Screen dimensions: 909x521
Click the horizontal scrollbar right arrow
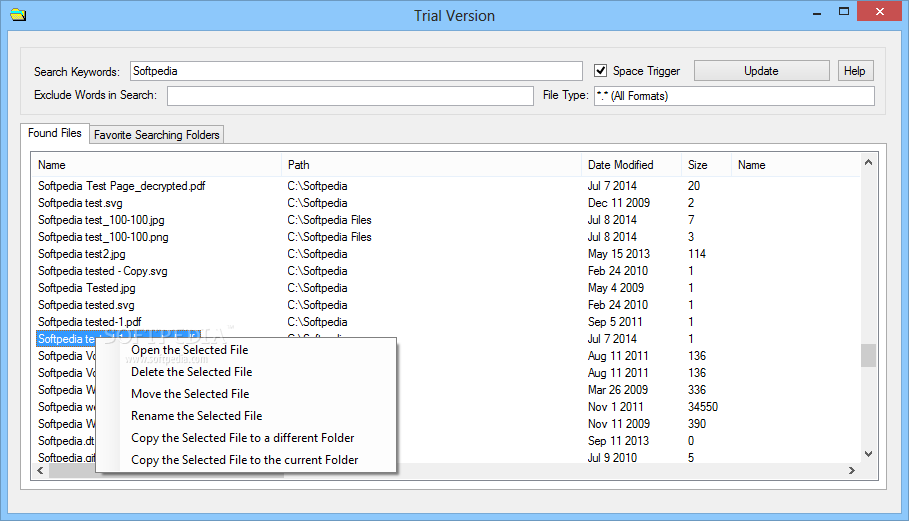(x=852, y=471)
